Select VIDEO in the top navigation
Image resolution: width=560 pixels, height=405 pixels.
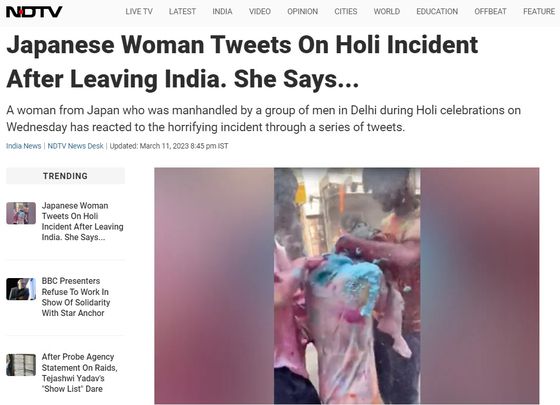260,11
